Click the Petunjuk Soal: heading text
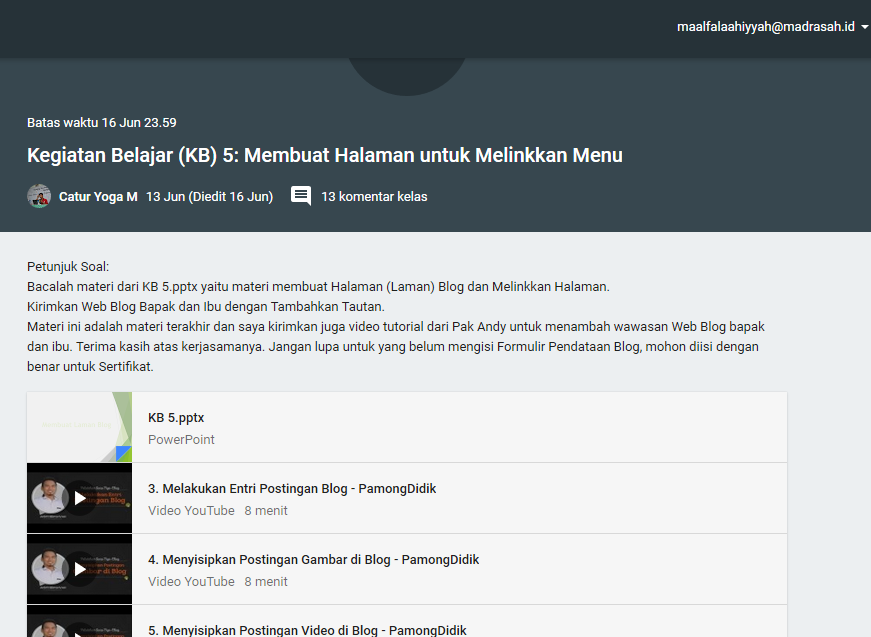The image size is (871, 637). click(68, 267)
